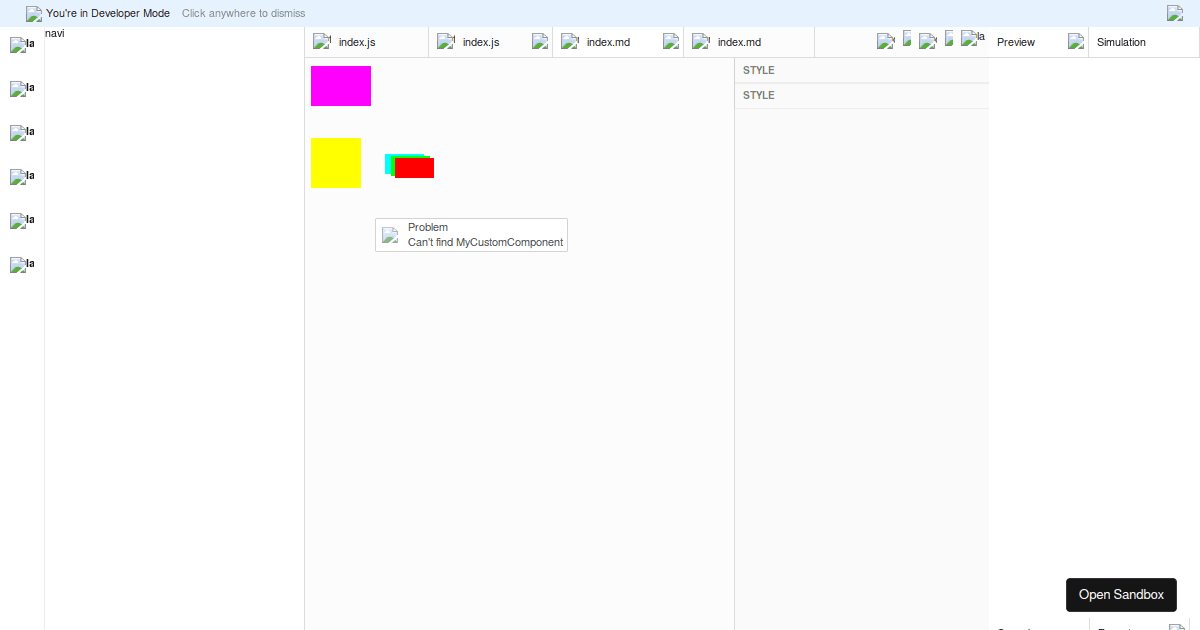1200x630 pixels.
Task: Open the second index.md tab
Action: point(736,42)
